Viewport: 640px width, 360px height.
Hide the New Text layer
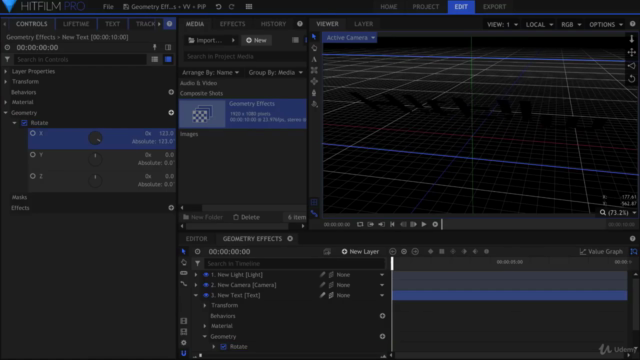click(x=206, y=295)
